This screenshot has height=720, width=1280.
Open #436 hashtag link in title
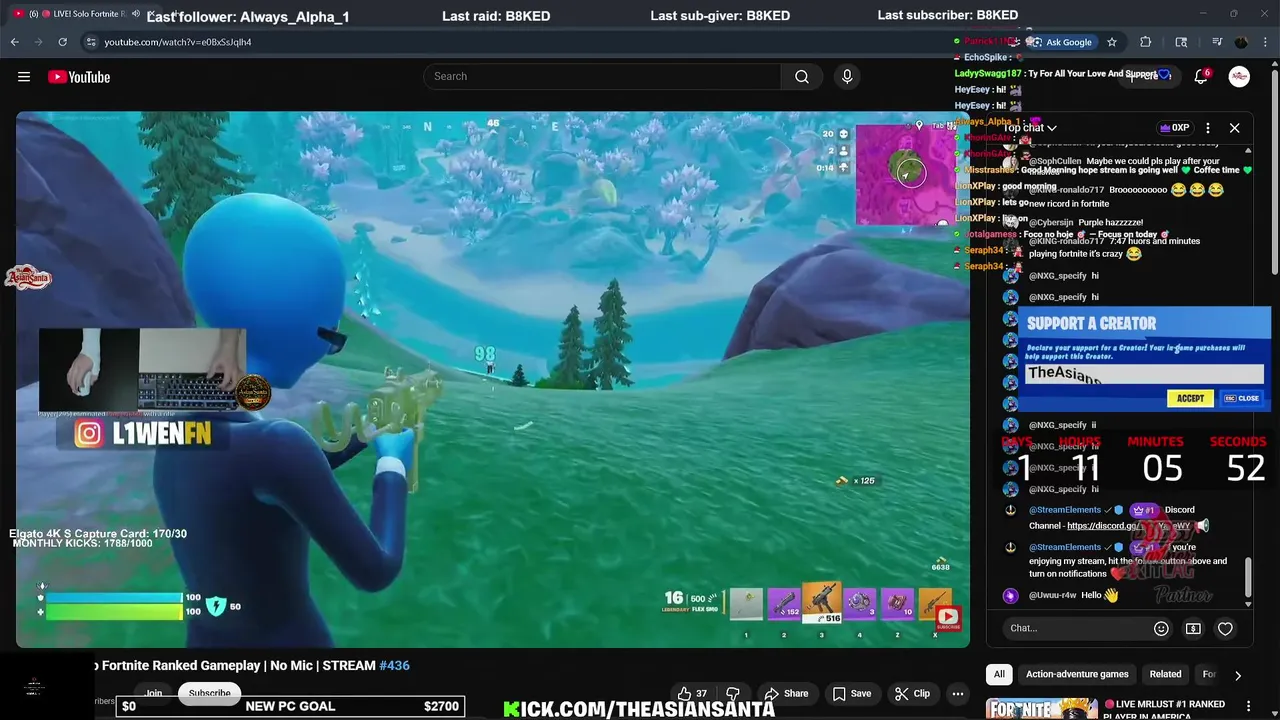(x=394, y=665)
